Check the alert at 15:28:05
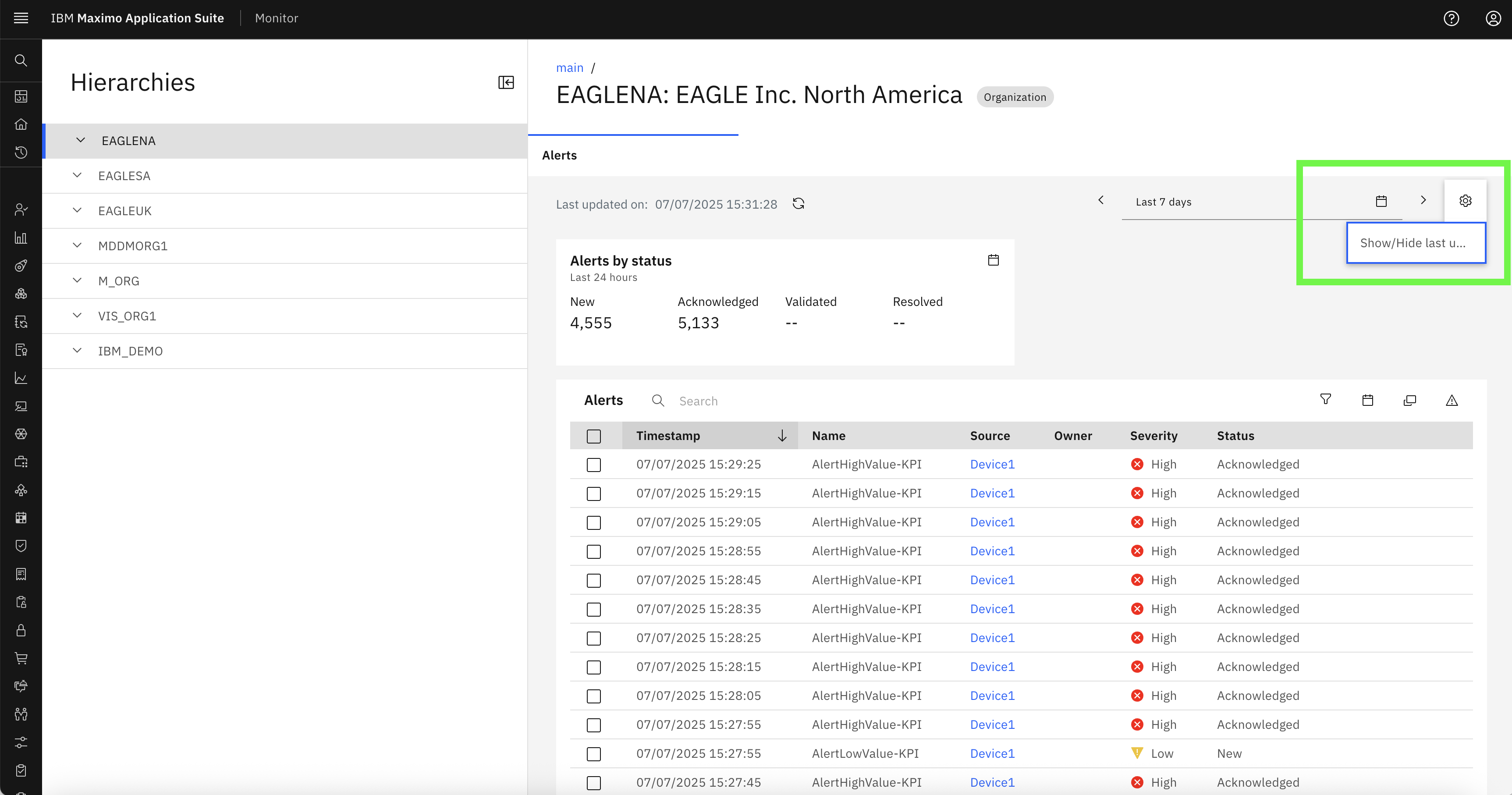The width and height of the screenshot is (1512, 795). pyautogui.click(x=593, y=696)
